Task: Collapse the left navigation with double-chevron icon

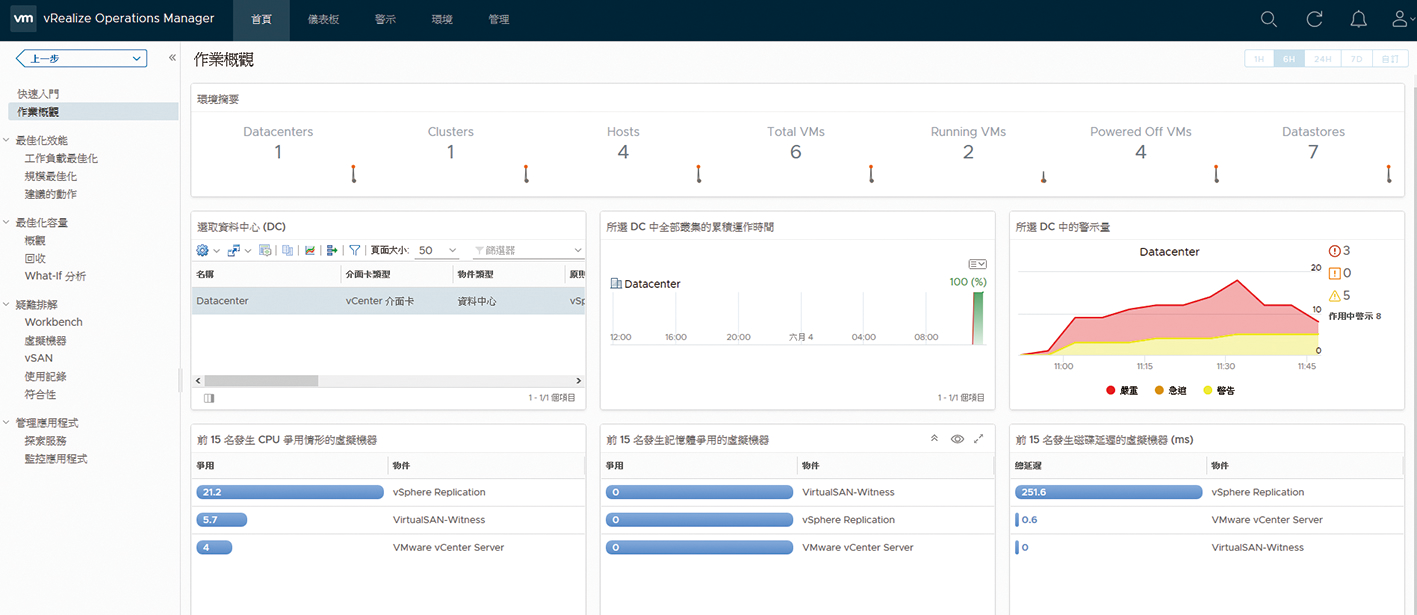Action: click(172, 58)
